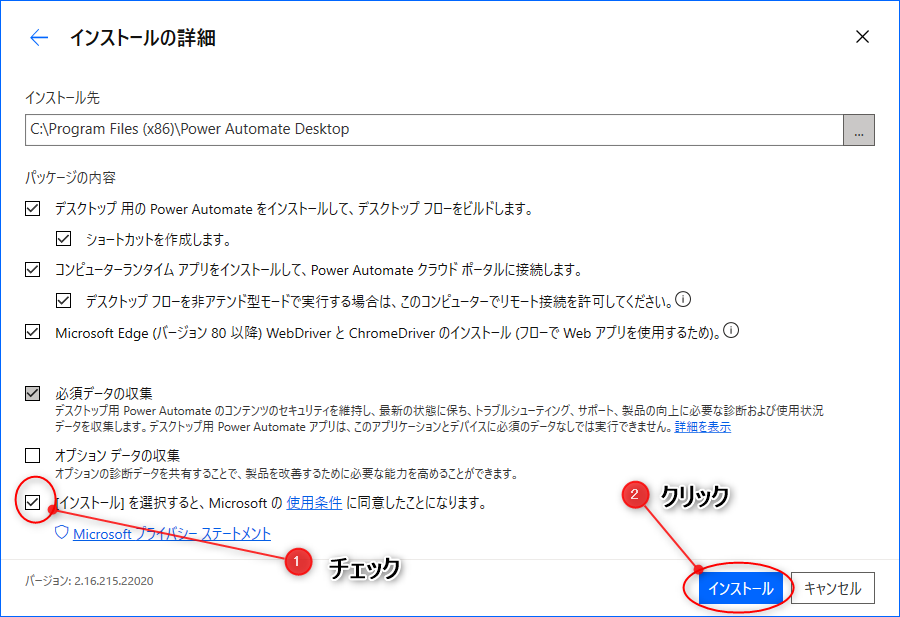Open the 使用条件 terms link

point(314,503)
